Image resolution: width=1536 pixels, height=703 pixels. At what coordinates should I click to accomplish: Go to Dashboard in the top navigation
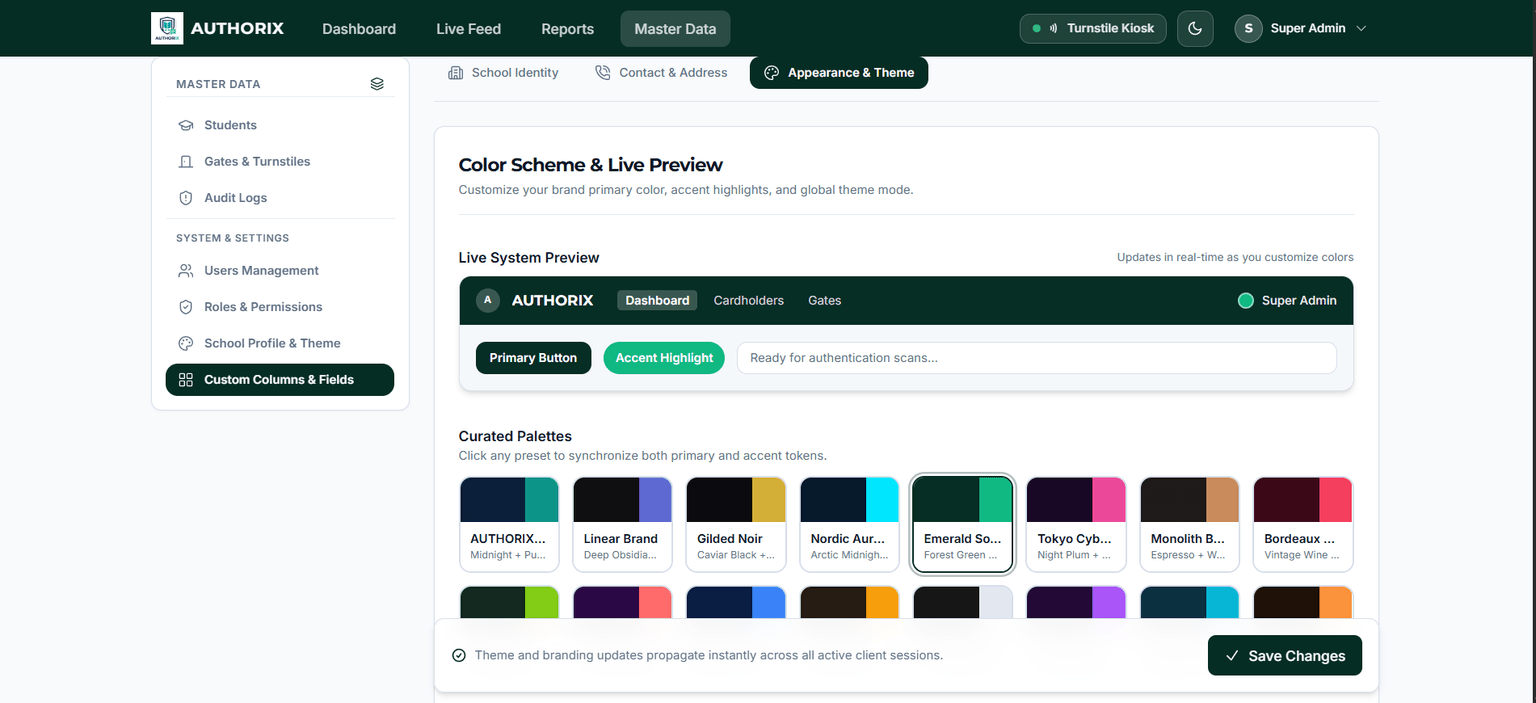tap(359, 29)
